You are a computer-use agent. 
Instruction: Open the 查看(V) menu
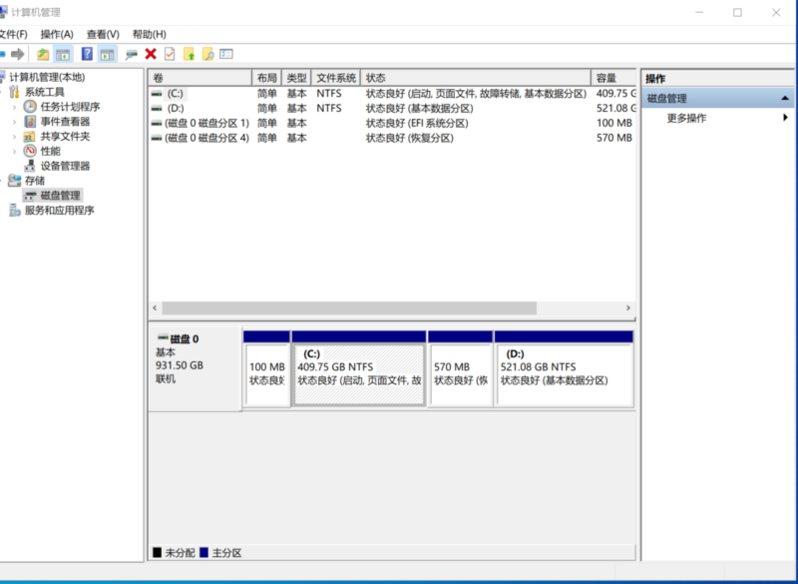point(103,34)
